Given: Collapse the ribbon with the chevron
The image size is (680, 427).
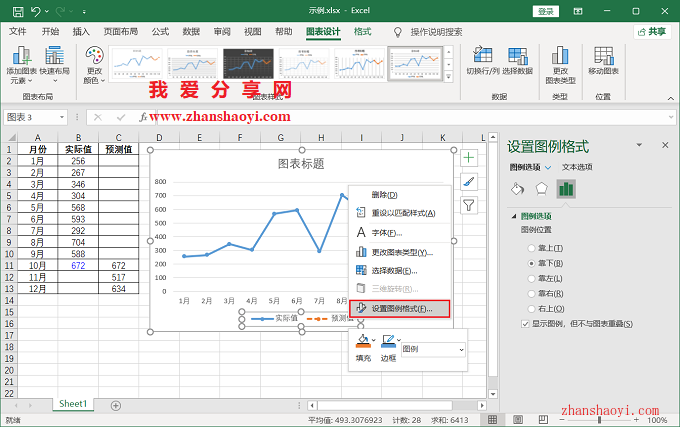Looking at the screenshot, I should (x=670, y=98).
